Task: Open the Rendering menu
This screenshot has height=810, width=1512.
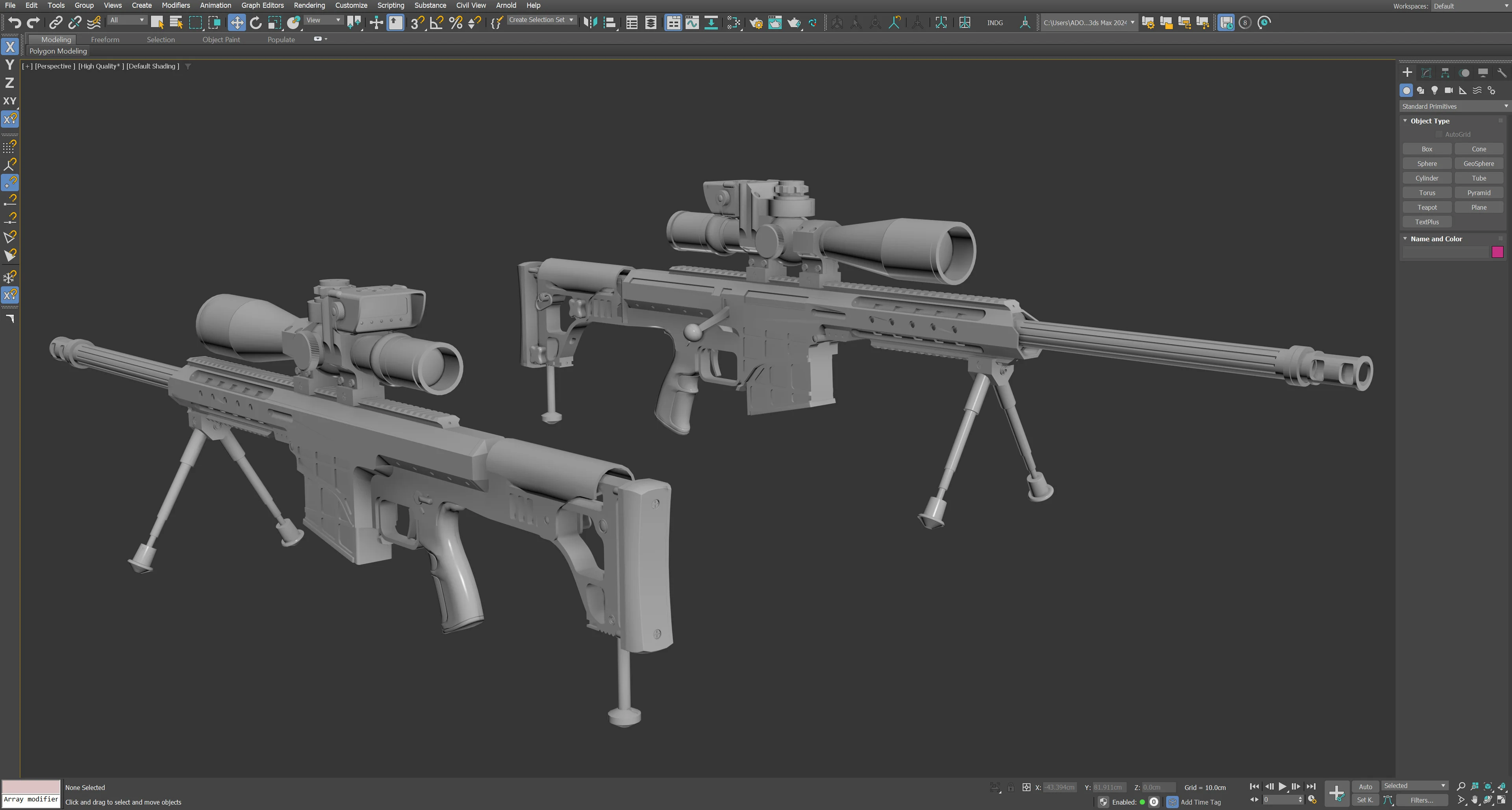Action: [309, 5]
